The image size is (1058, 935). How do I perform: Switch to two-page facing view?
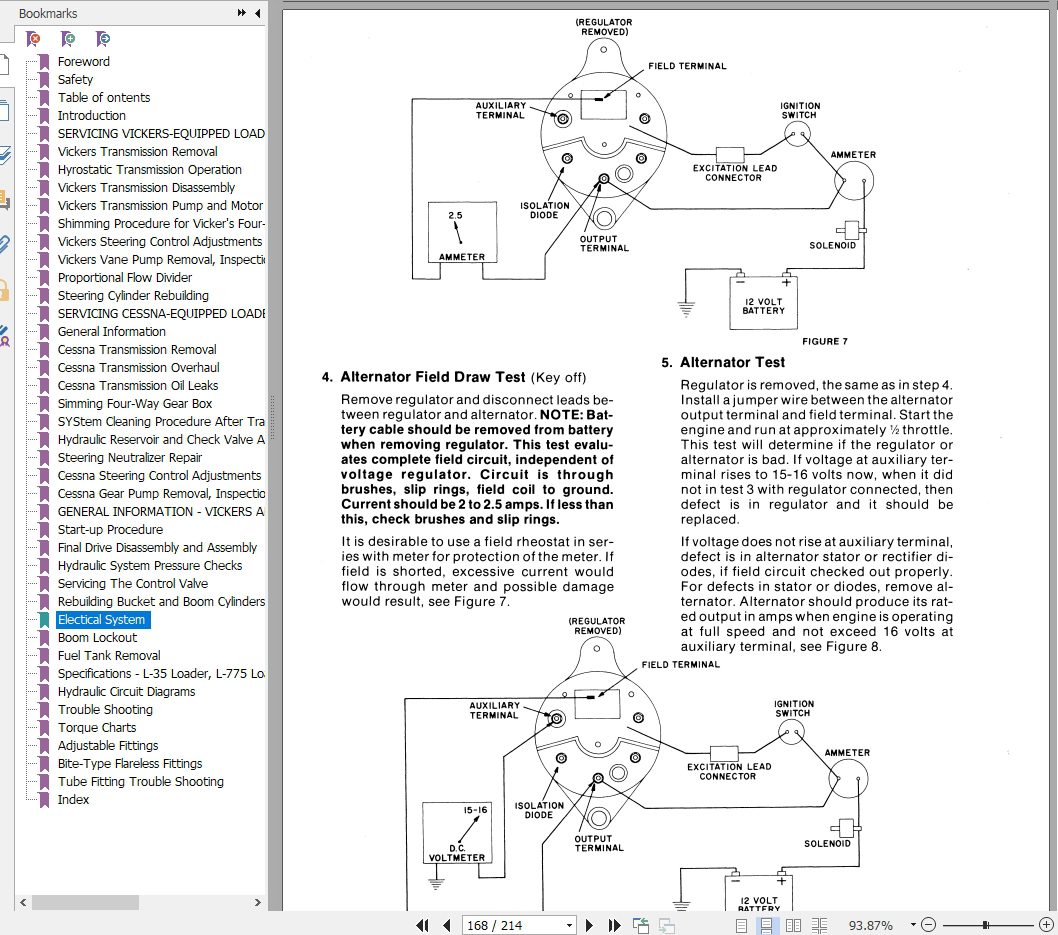tap(794, 926)
